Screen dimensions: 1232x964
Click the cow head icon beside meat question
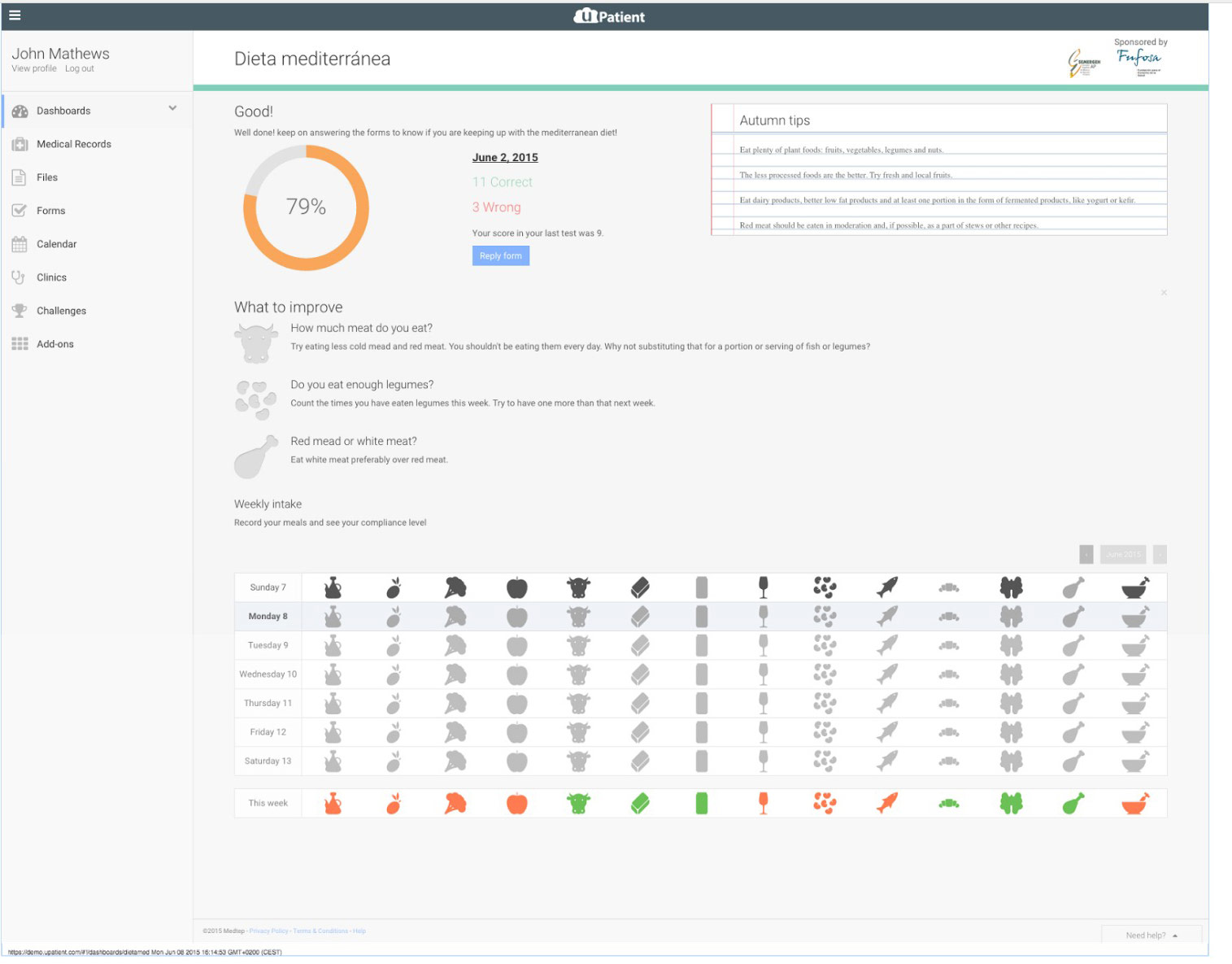pos(255,342)
